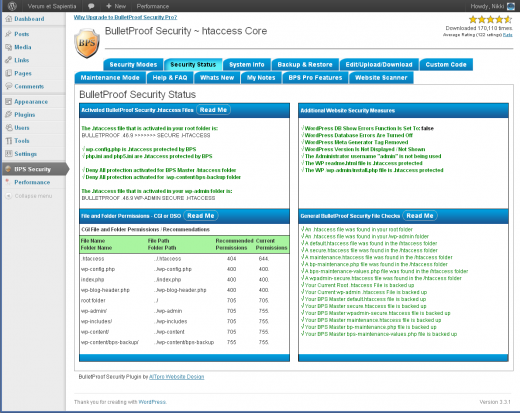Click Verum et Sapientia site name
Image resolution: width=520 pixels, height=413 pixels.
pos(52,6)
